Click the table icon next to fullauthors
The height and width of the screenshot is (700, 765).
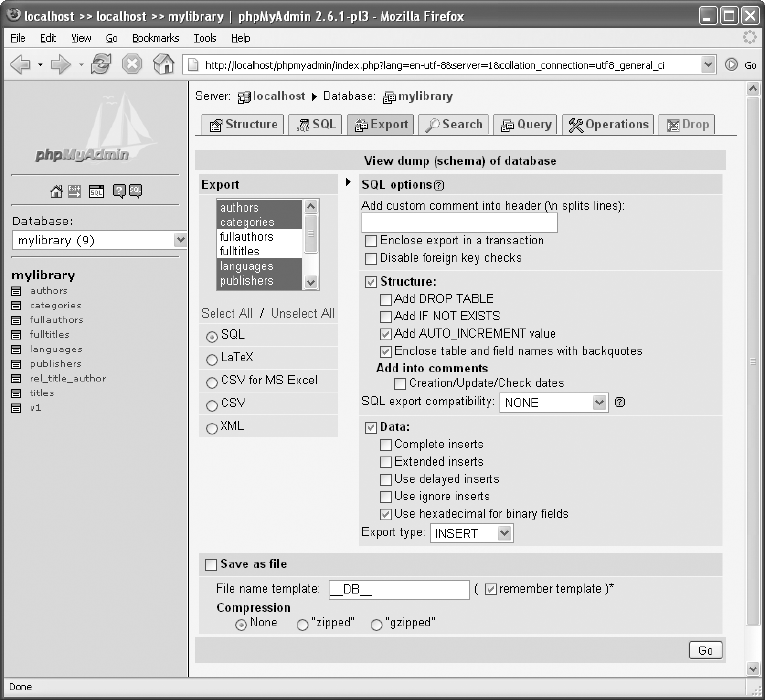click(16, 320)
